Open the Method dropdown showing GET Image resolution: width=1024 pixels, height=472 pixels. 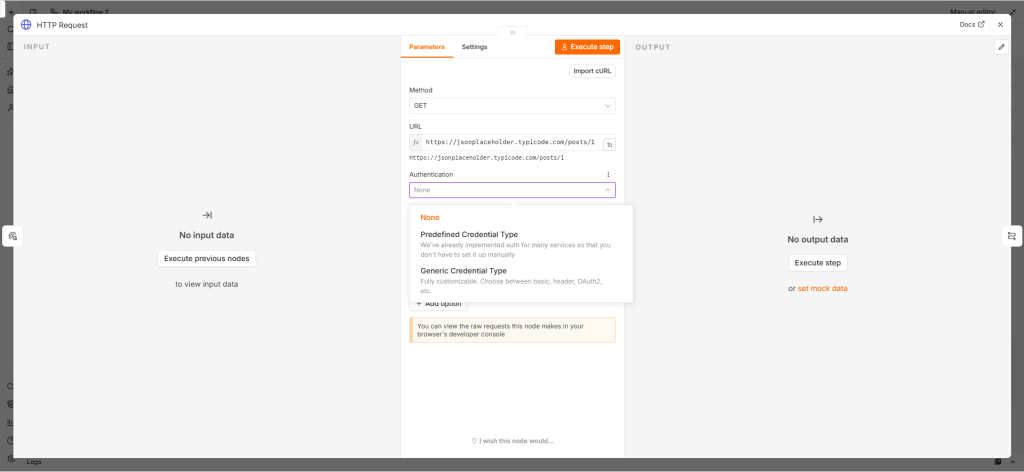[512, 105]
